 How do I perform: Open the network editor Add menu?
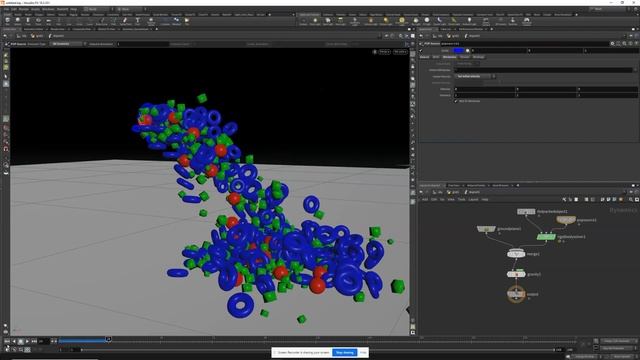[x=425, y=199]
